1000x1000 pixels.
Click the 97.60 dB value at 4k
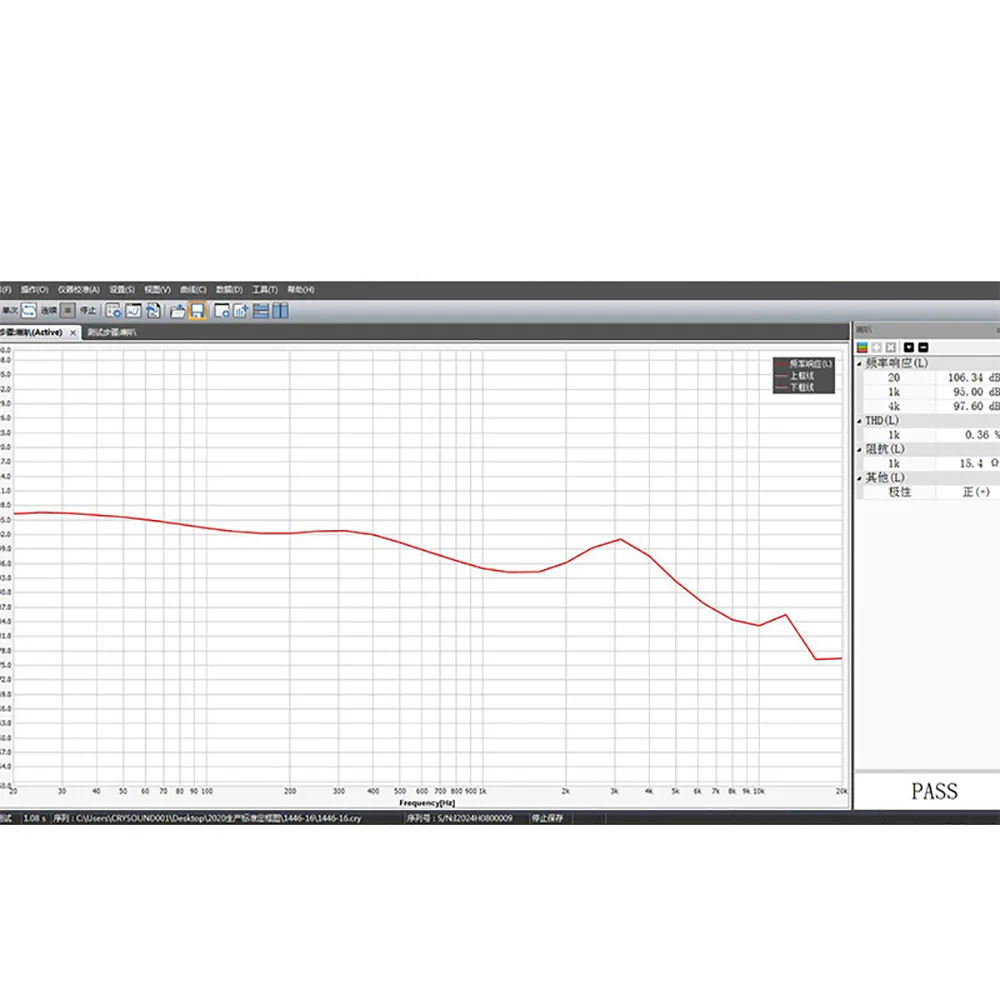point(976,406)
